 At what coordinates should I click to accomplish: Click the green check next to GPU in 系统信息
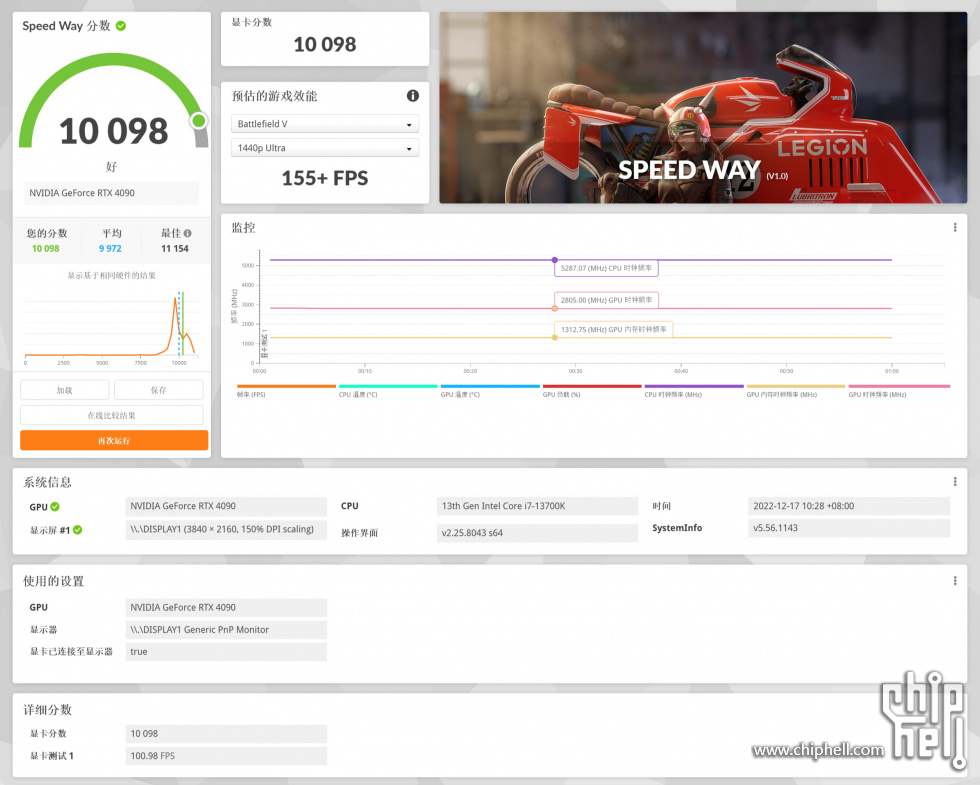[x=55, y=507]
